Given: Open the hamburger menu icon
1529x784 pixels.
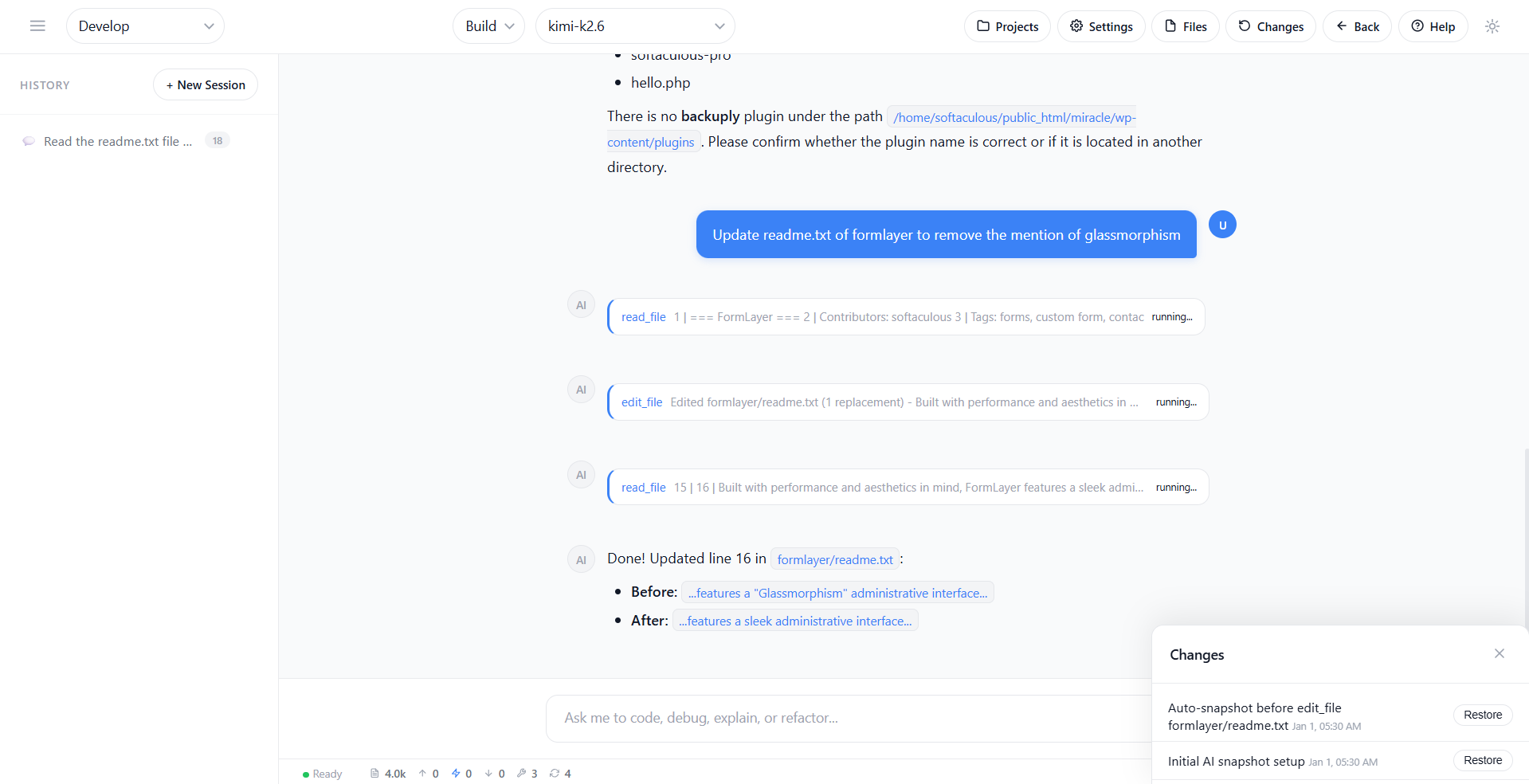Looking at the screenshot, I should [37, 26].
